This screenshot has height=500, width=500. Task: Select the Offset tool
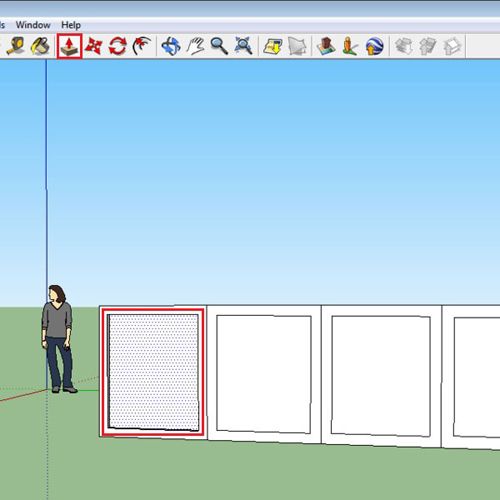click(x=142, y=46)
